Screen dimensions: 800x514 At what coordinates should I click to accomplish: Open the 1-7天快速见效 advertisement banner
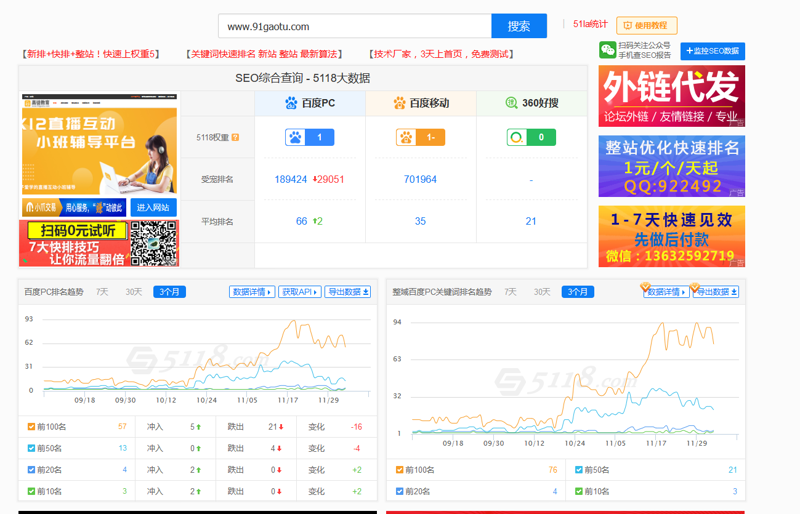click(671, 236)
